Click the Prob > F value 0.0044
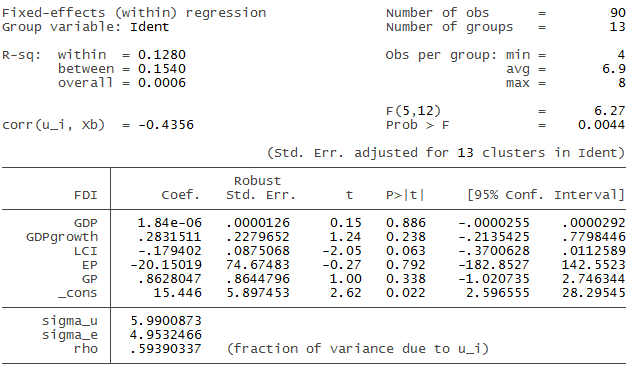Screen dimensions: 635x369 click(x=601, y=125)
